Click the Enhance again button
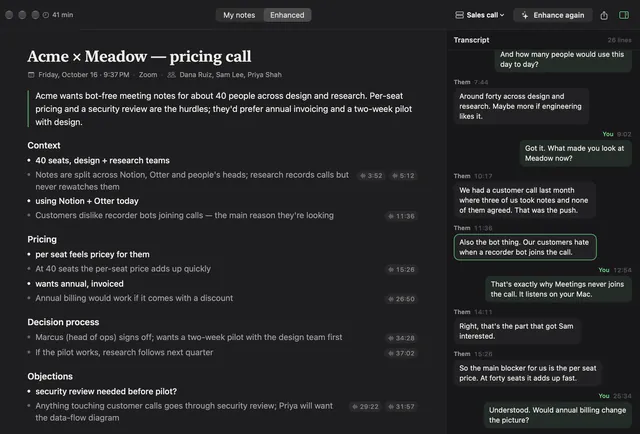 point(553,15)
